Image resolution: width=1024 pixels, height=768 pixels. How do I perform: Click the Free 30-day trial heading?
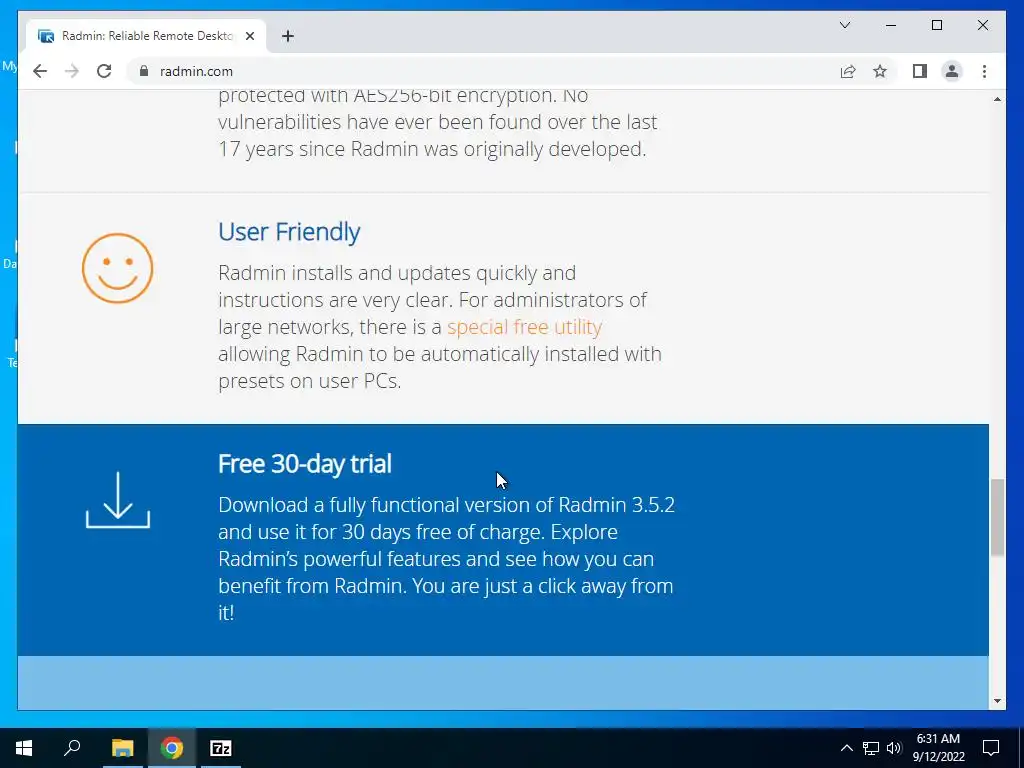(x=305, y=464)
